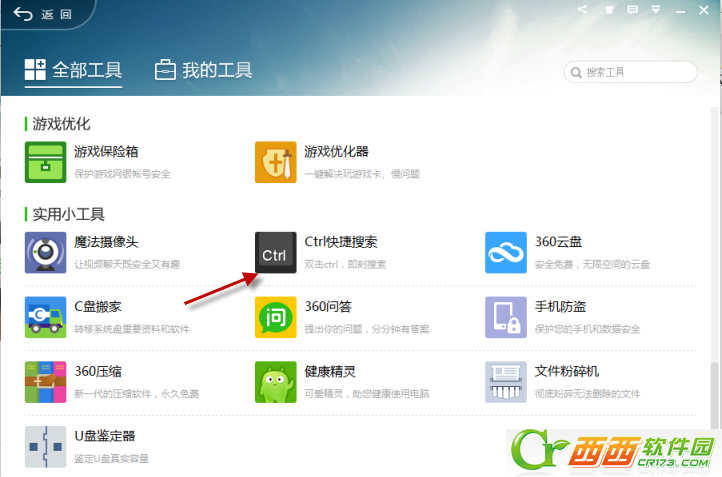Click the share icon in title bar

[x=582, y=9]
